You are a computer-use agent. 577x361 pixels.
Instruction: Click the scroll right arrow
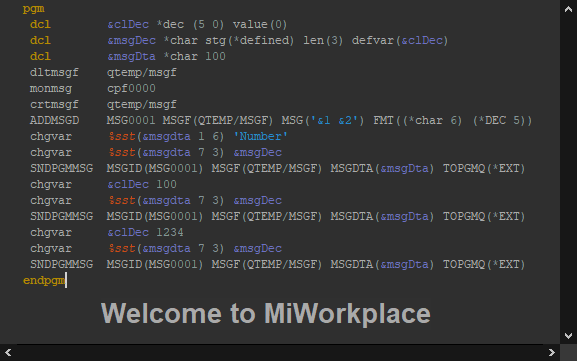click(551, 353)
